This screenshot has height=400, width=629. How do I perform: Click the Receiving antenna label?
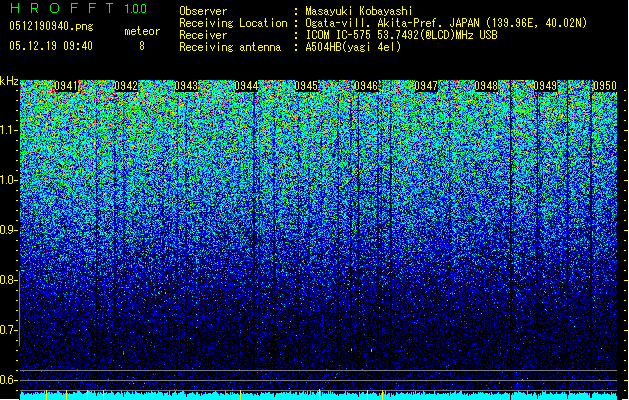pos(230,47)
